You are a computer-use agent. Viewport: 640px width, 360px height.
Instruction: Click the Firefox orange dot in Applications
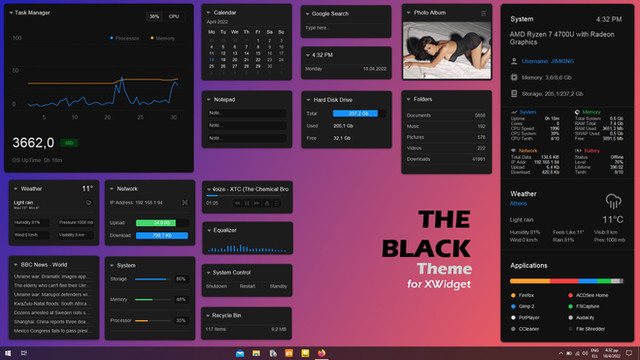513,295
